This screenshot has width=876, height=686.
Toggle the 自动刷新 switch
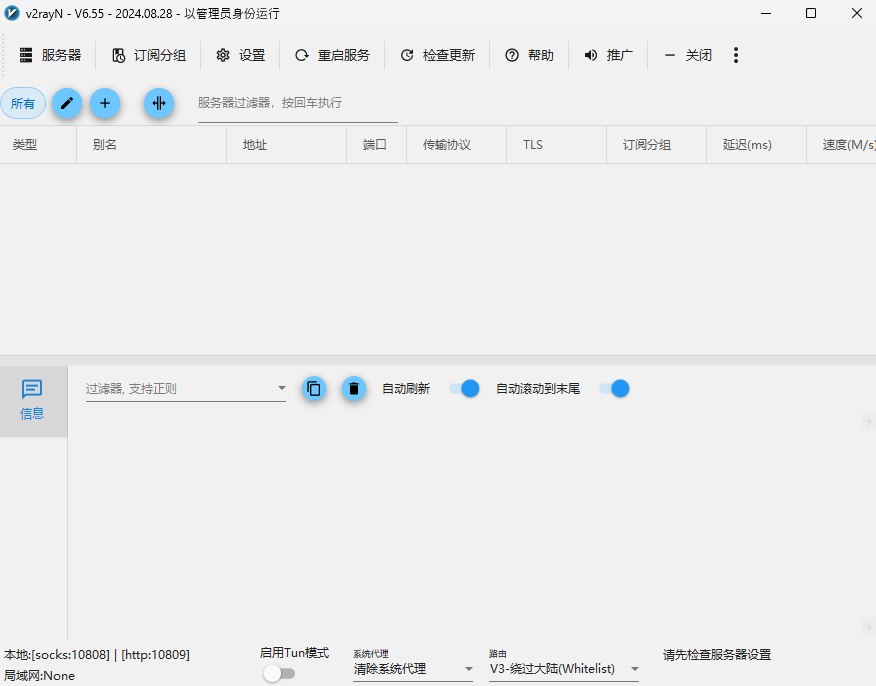464,388
